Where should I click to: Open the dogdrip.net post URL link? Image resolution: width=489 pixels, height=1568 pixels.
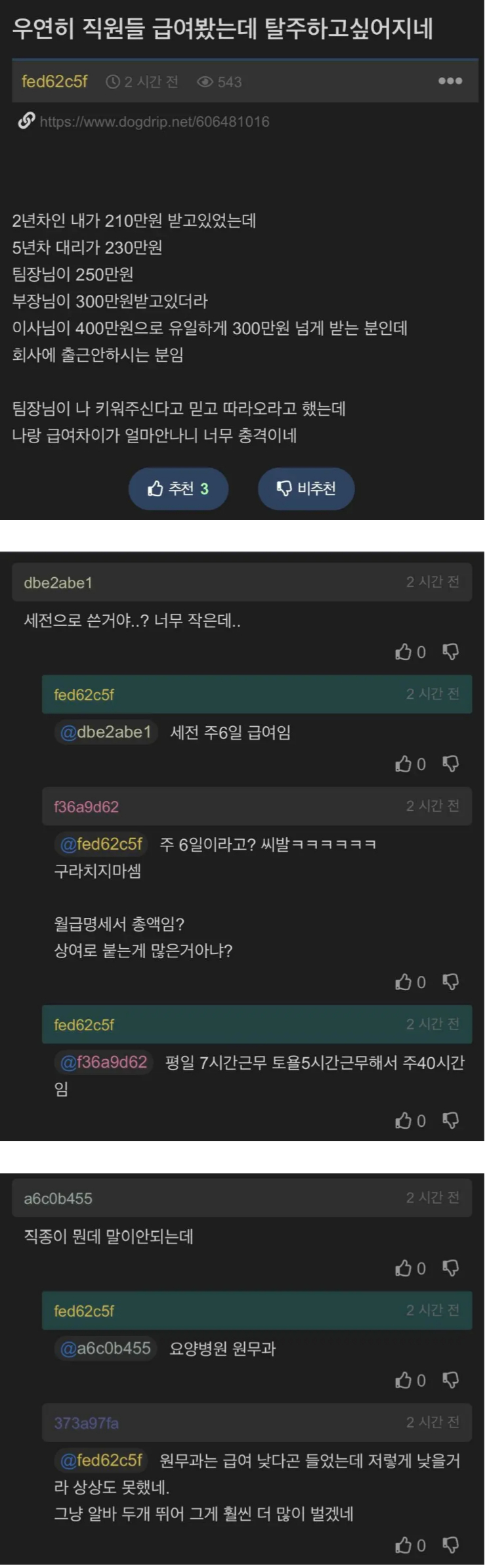[x=154, y=121]
